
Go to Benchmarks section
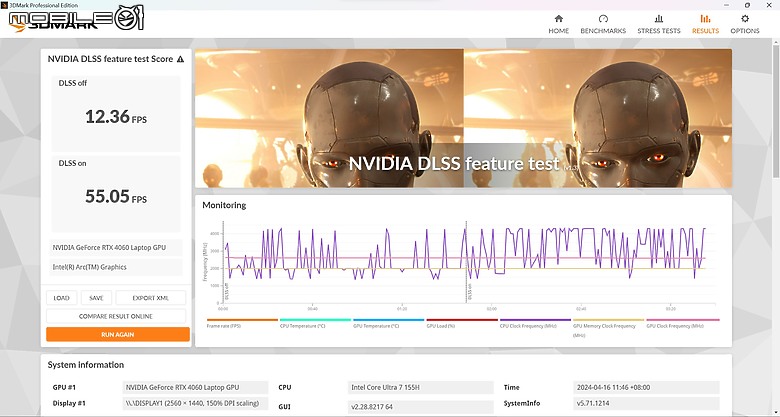click(603, 24)
